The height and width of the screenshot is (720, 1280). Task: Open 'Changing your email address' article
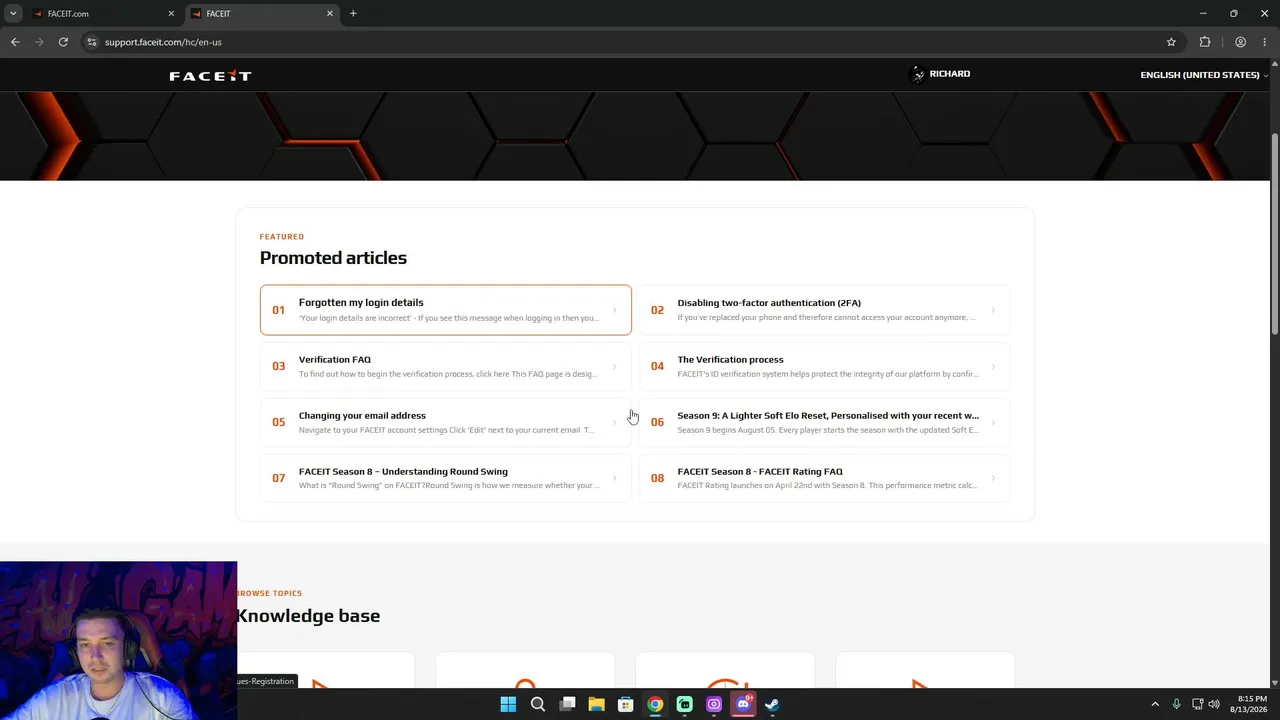pos(446,422)
